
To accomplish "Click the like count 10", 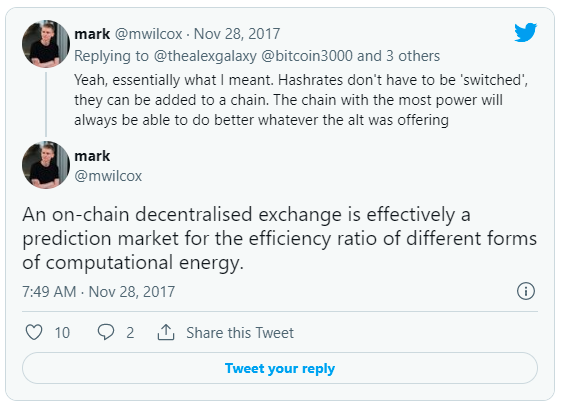I will point(62,333).
